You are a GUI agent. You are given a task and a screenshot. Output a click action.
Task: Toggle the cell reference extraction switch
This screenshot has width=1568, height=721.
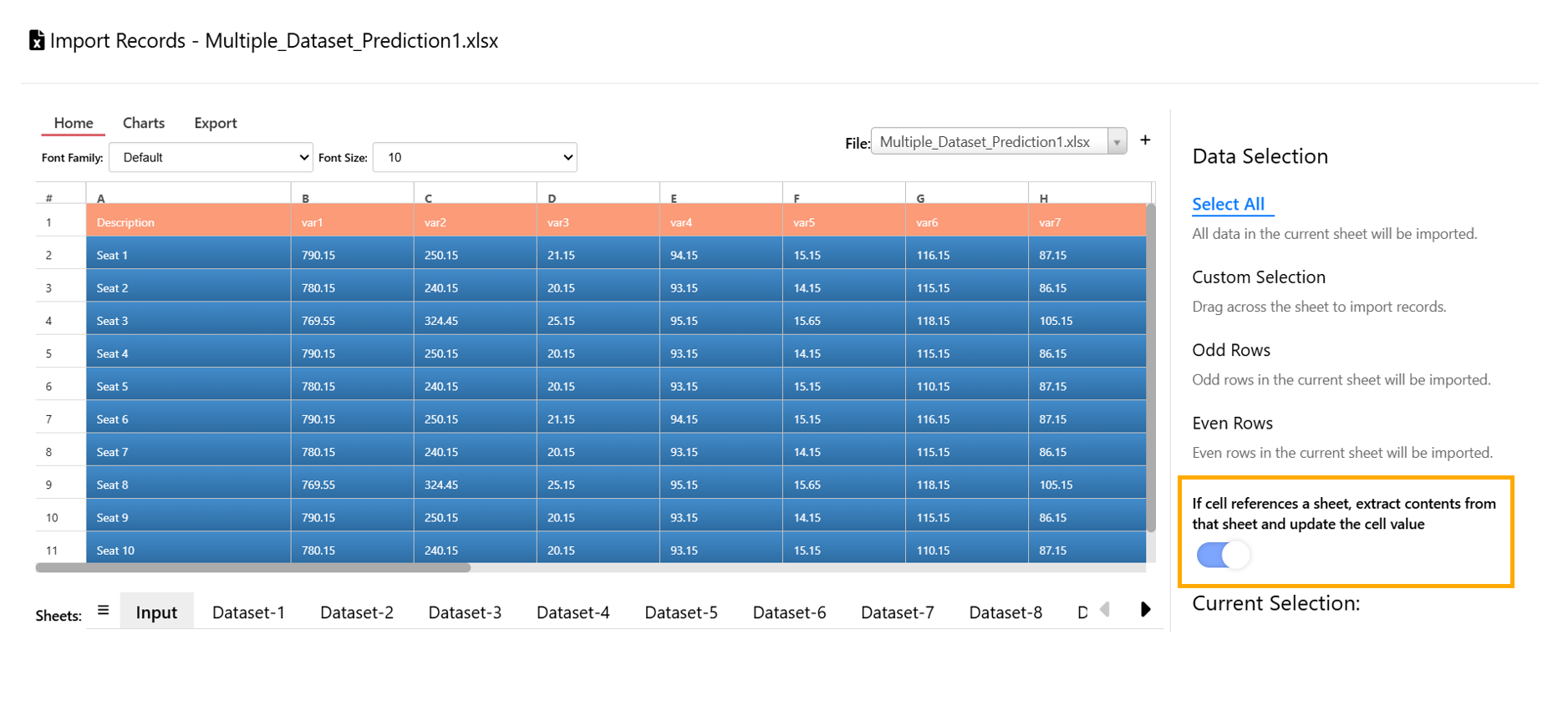coord(1223,555)
